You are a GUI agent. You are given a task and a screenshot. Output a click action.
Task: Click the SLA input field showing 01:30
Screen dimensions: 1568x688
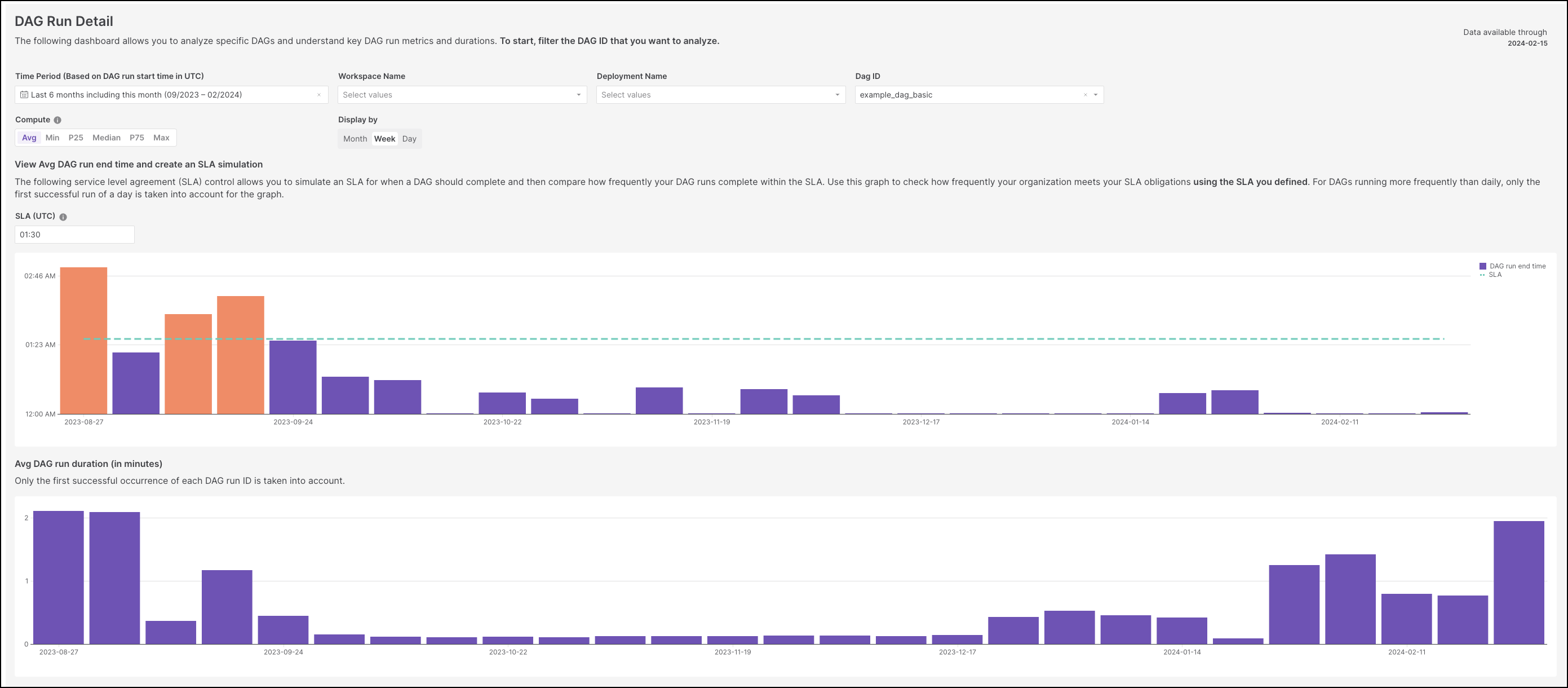(74, 234)
